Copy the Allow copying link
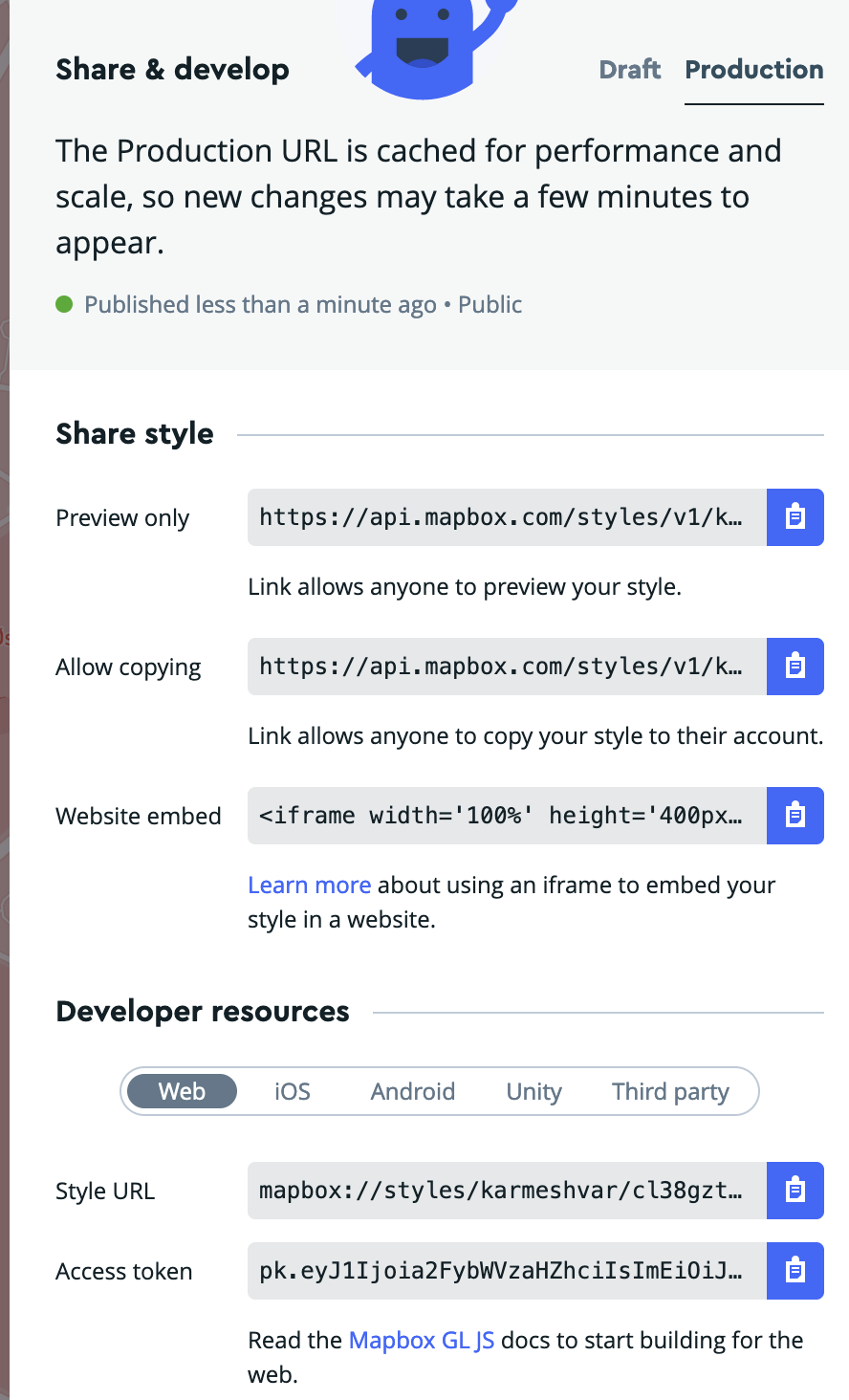The height and width of the screenshot is (1400, 849). click(x=795, y=667)
